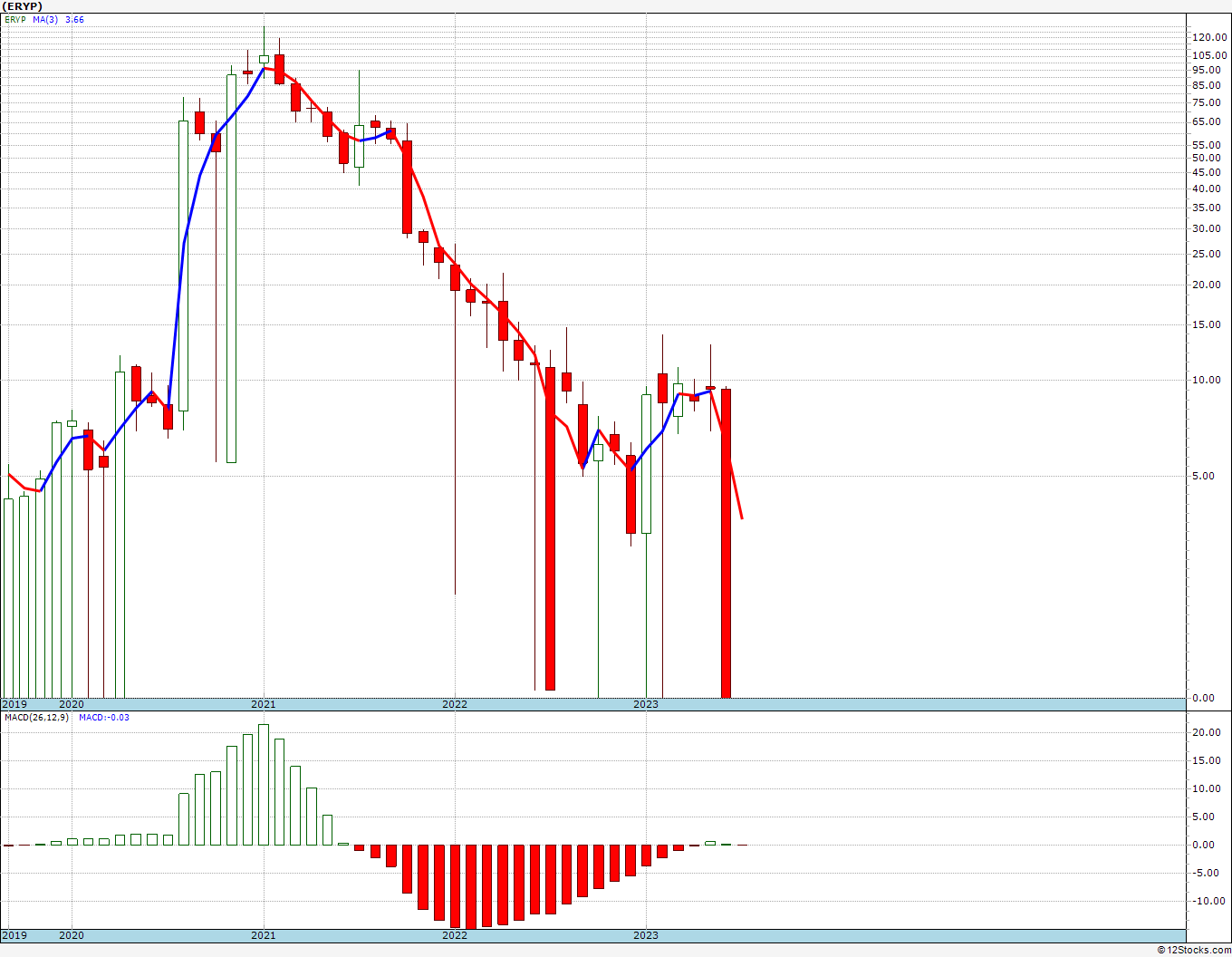Click 2019 on the MACD panel time axis
The image size is (1232, 957).
pyautogui.click(x=14, y=935)
